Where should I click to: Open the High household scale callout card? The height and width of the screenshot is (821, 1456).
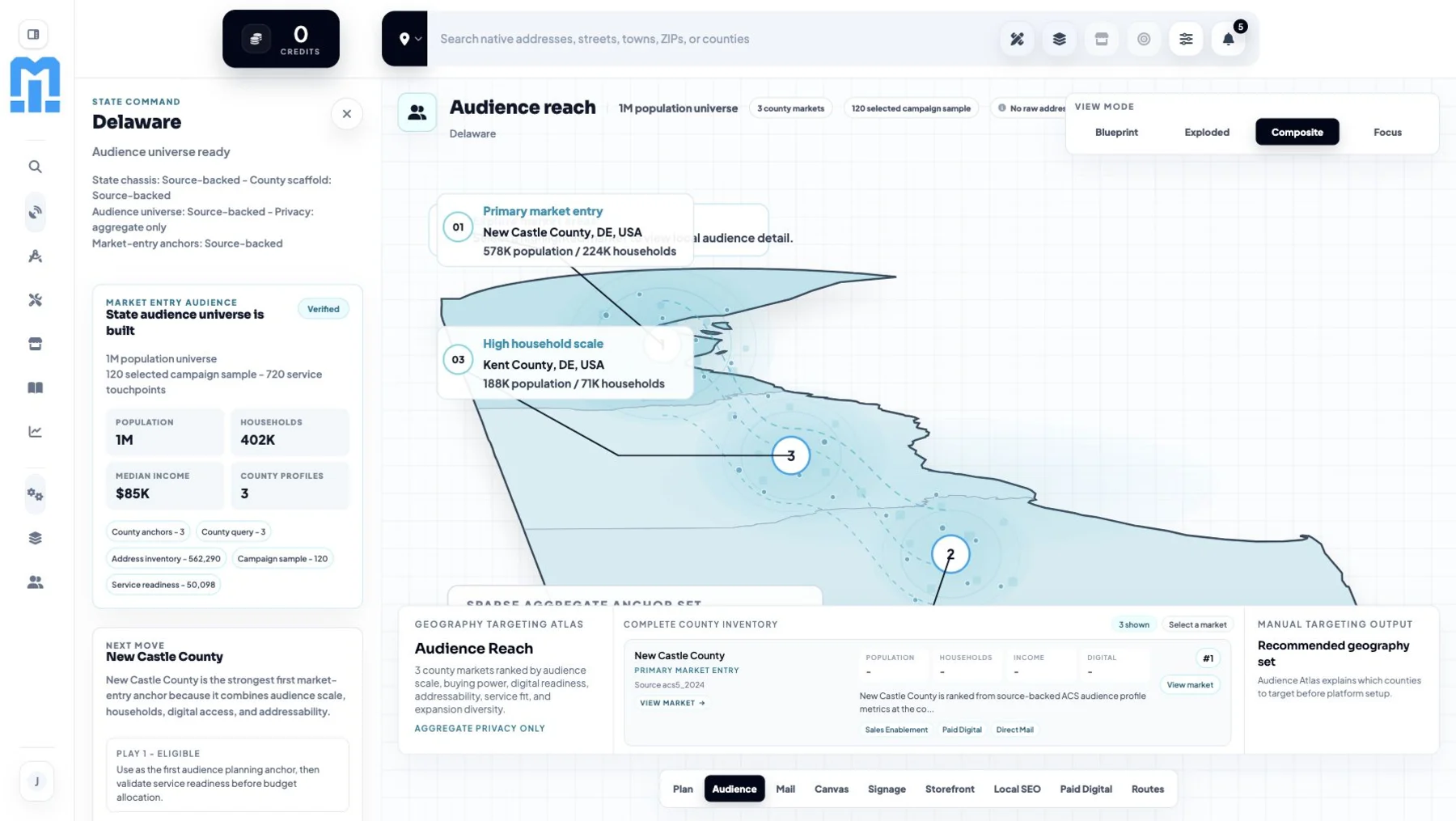565,363
